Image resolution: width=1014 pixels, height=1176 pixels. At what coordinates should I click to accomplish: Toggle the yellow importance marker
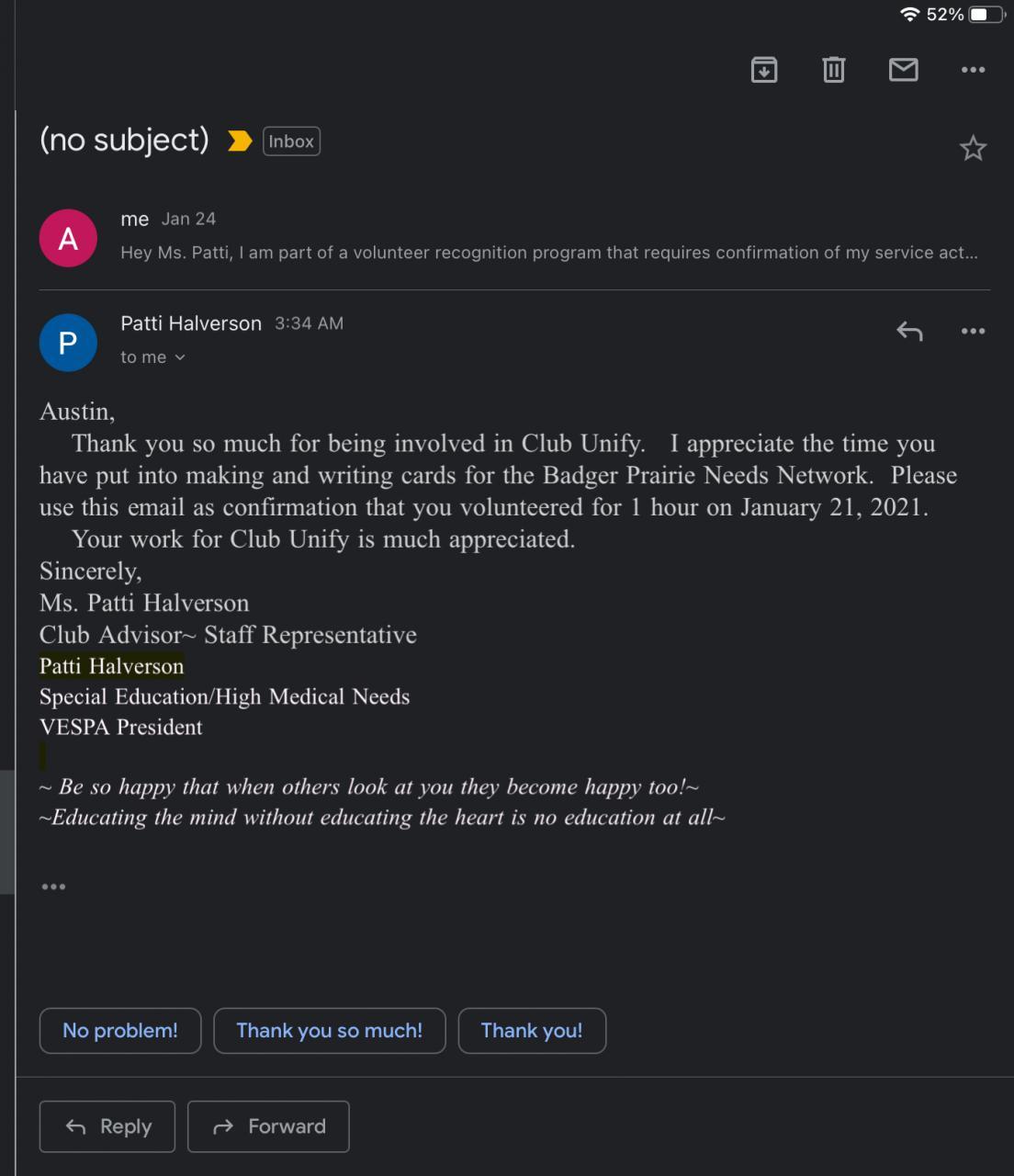[x=240, y=141]
